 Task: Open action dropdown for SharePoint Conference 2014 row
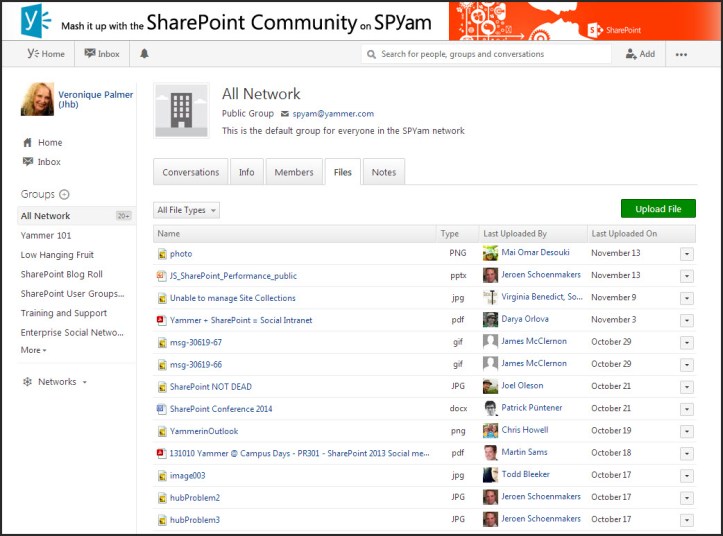point(687,409)
